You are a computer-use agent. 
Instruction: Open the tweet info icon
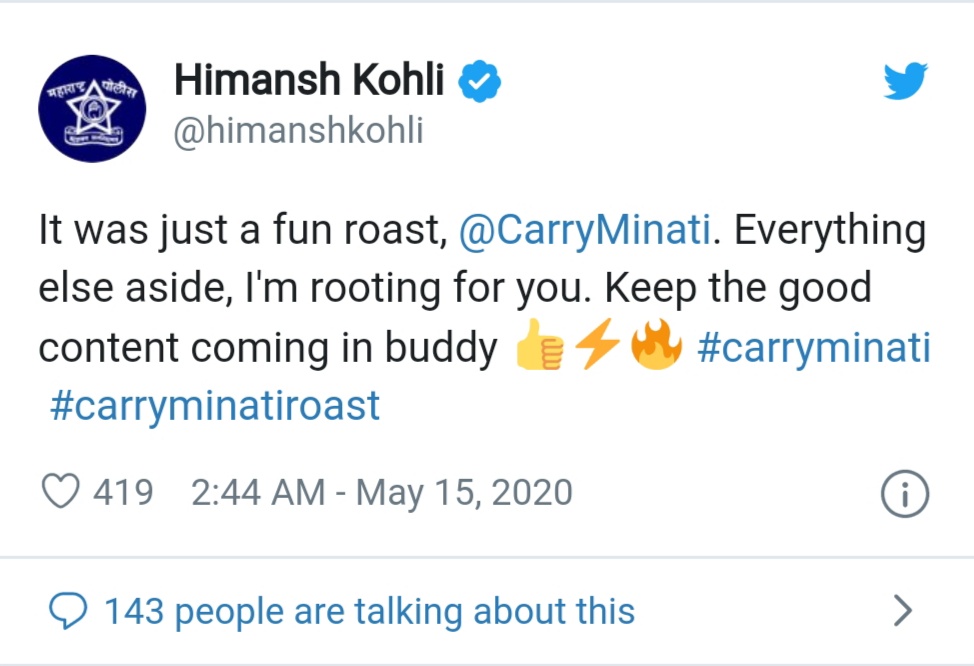click(904, 494)
